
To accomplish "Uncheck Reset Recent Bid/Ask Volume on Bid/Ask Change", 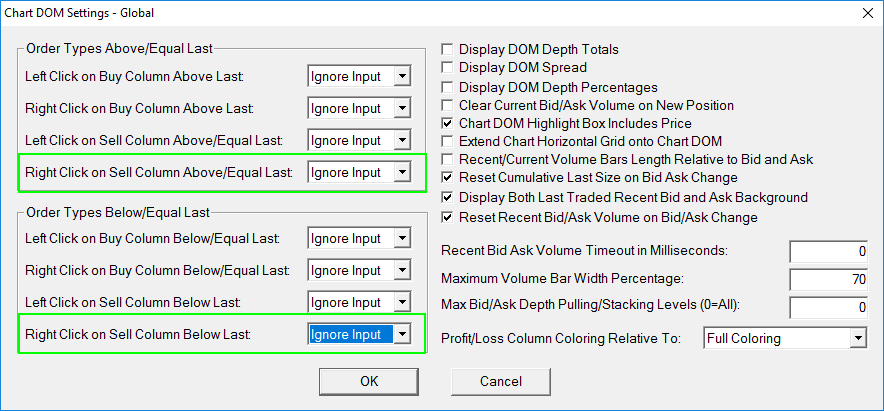I will click(448, 217).
